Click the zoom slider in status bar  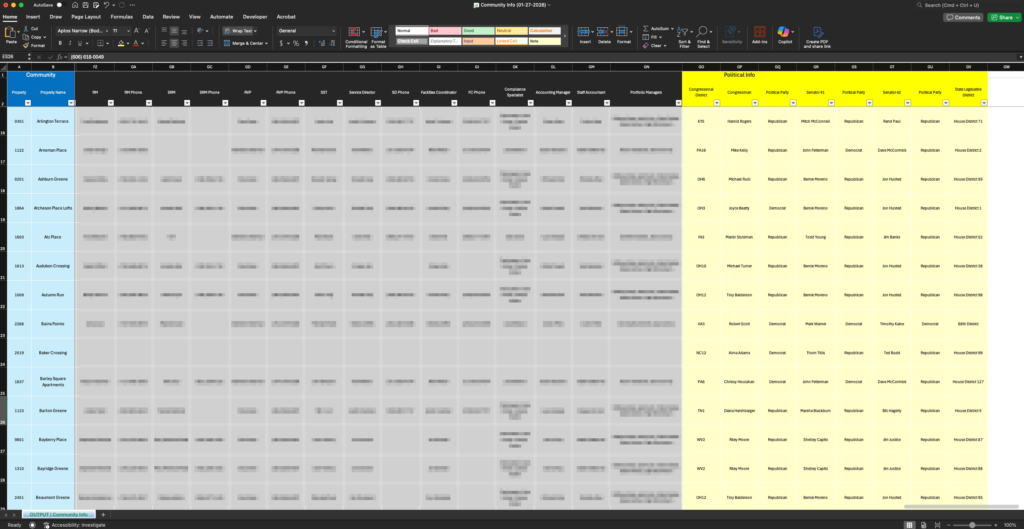(972, 524)
